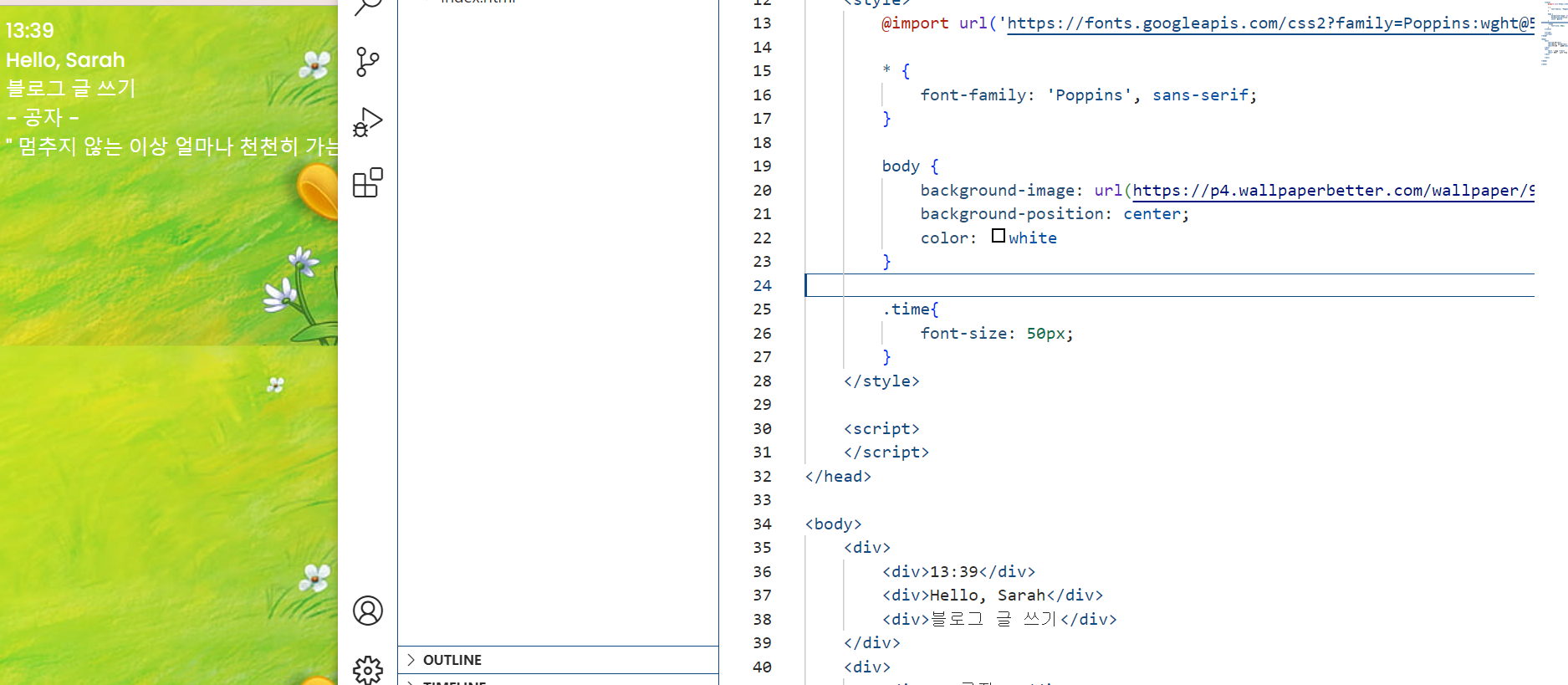The image size is (1568, 685).
Task: Open the Run and Debug view
Action: (367, 122)
